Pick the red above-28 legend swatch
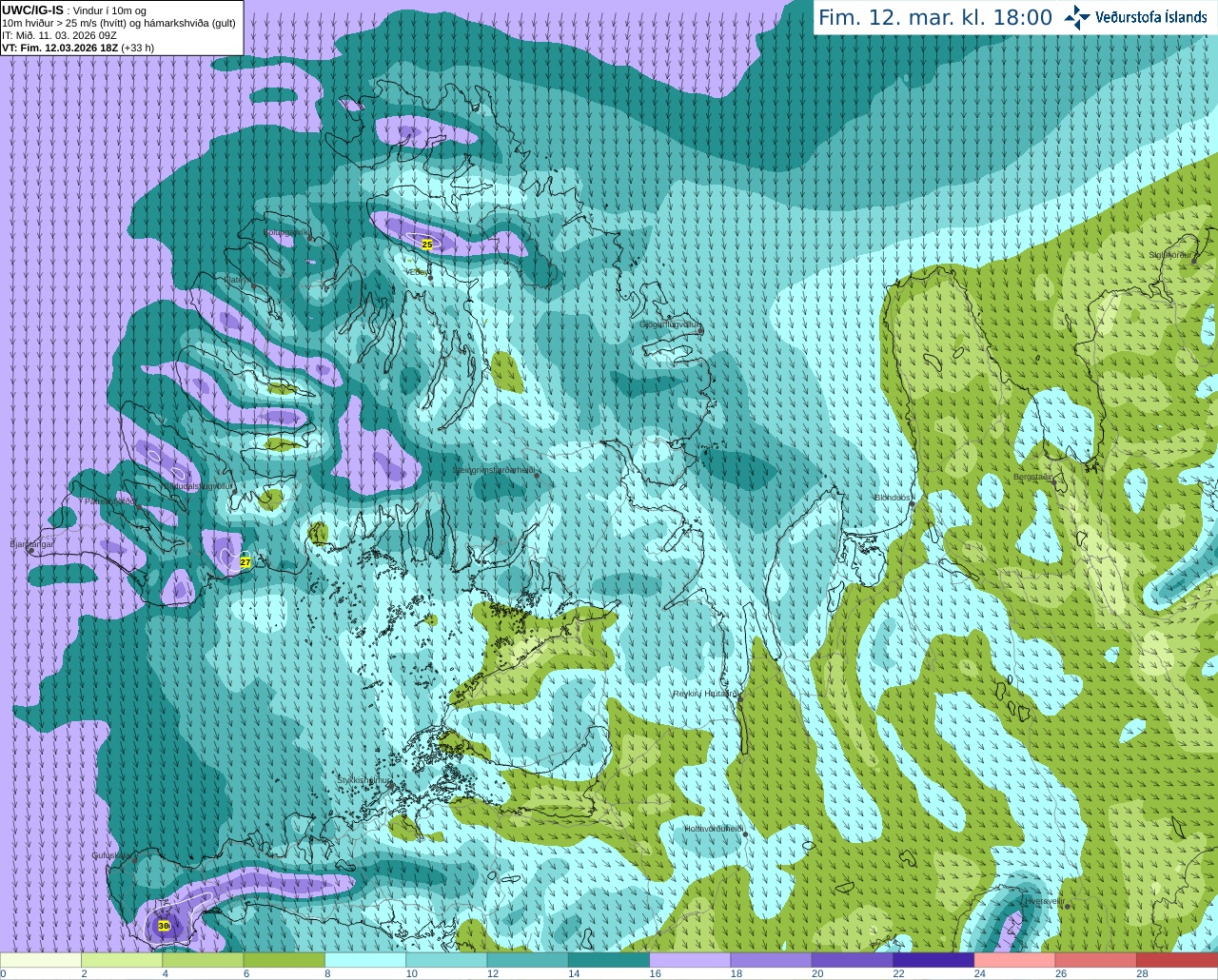The height and width of the screenshot is (980, 1218). [x=1176, y=960]
